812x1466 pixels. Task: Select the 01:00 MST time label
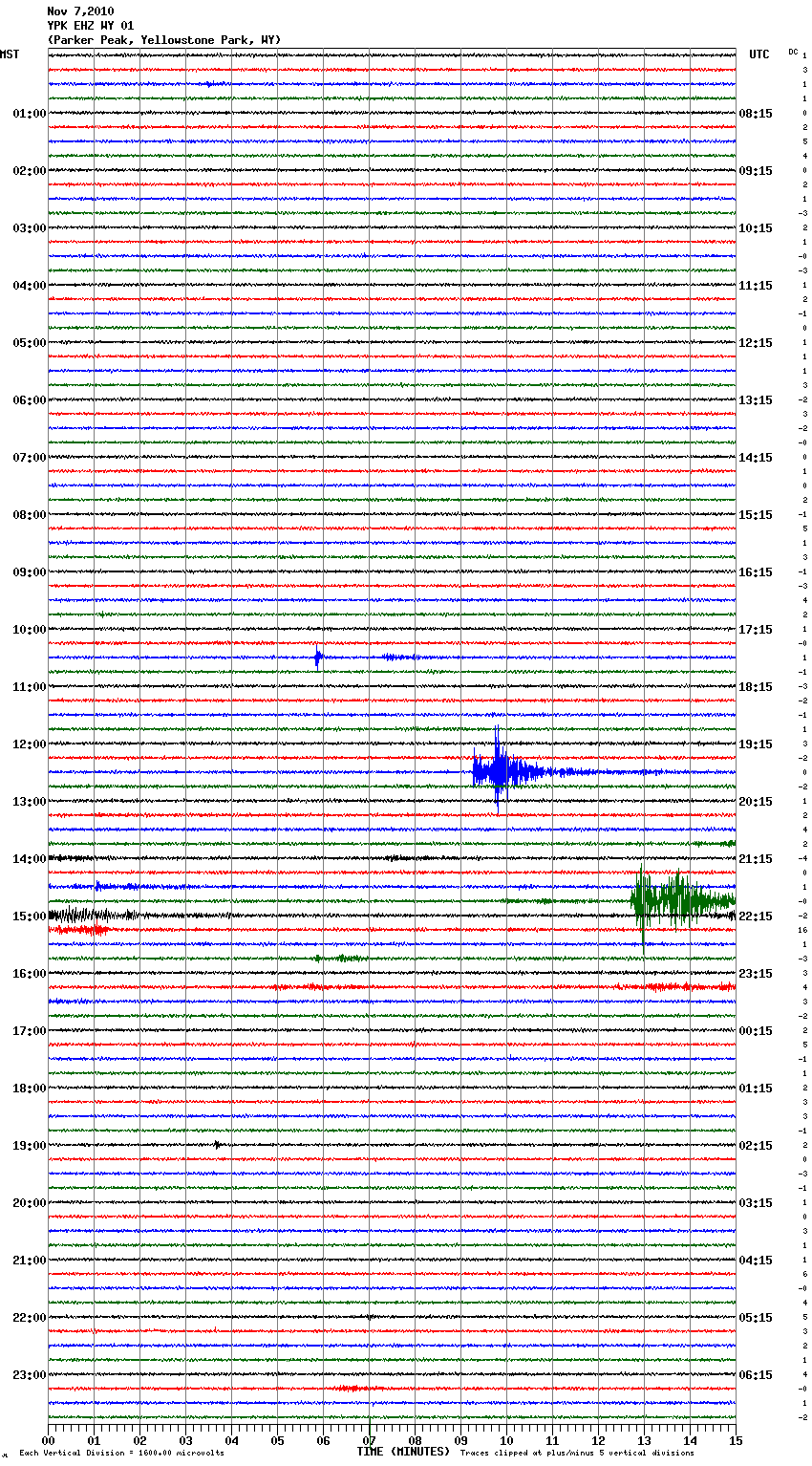30,114
